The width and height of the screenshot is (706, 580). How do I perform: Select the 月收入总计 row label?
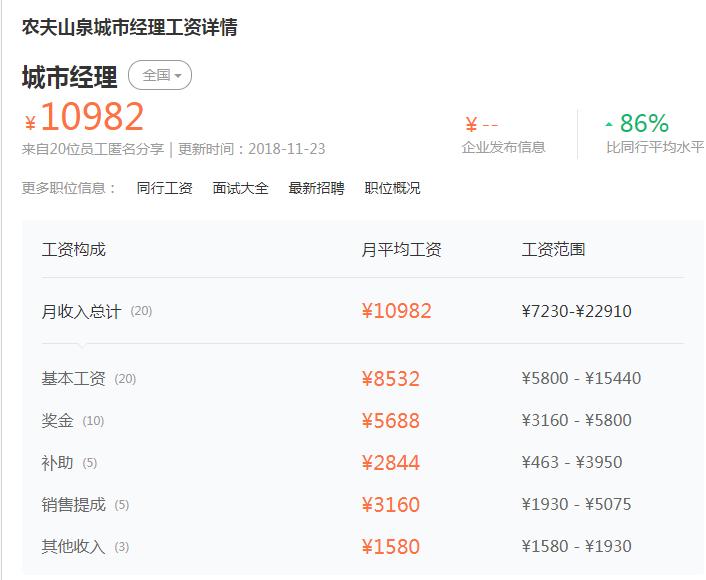(x=81, y=311)
